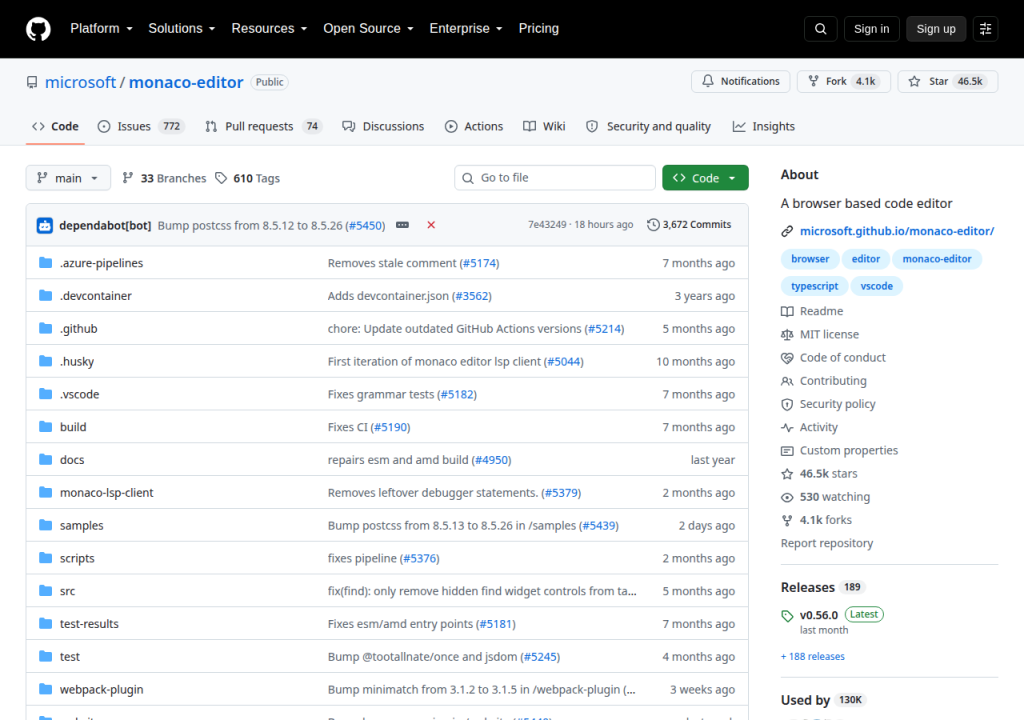
Task: Open the Pricing nav link
Action: (x=539, y=29)
